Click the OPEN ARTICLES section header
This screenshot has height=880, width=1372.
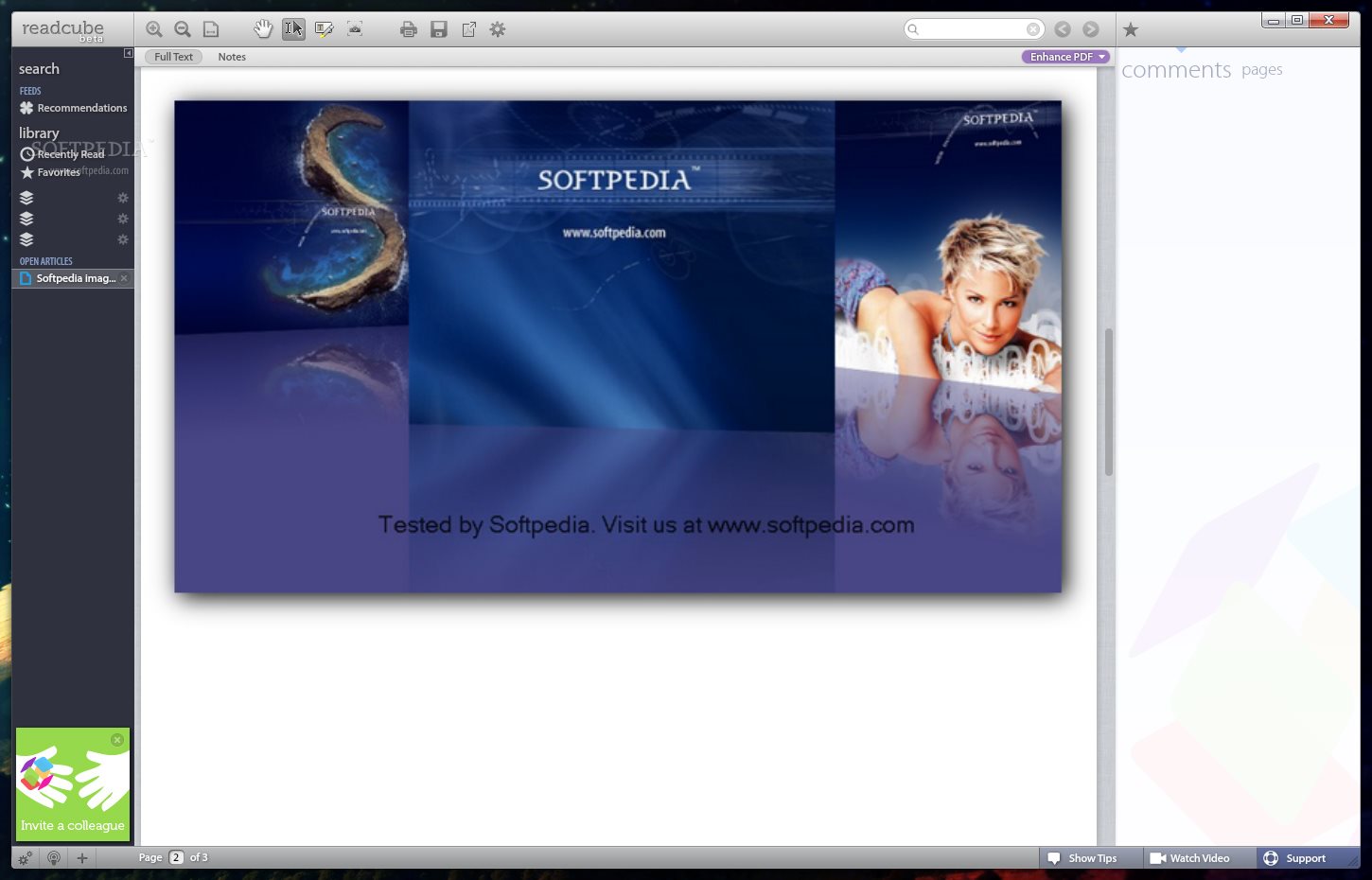46,261
